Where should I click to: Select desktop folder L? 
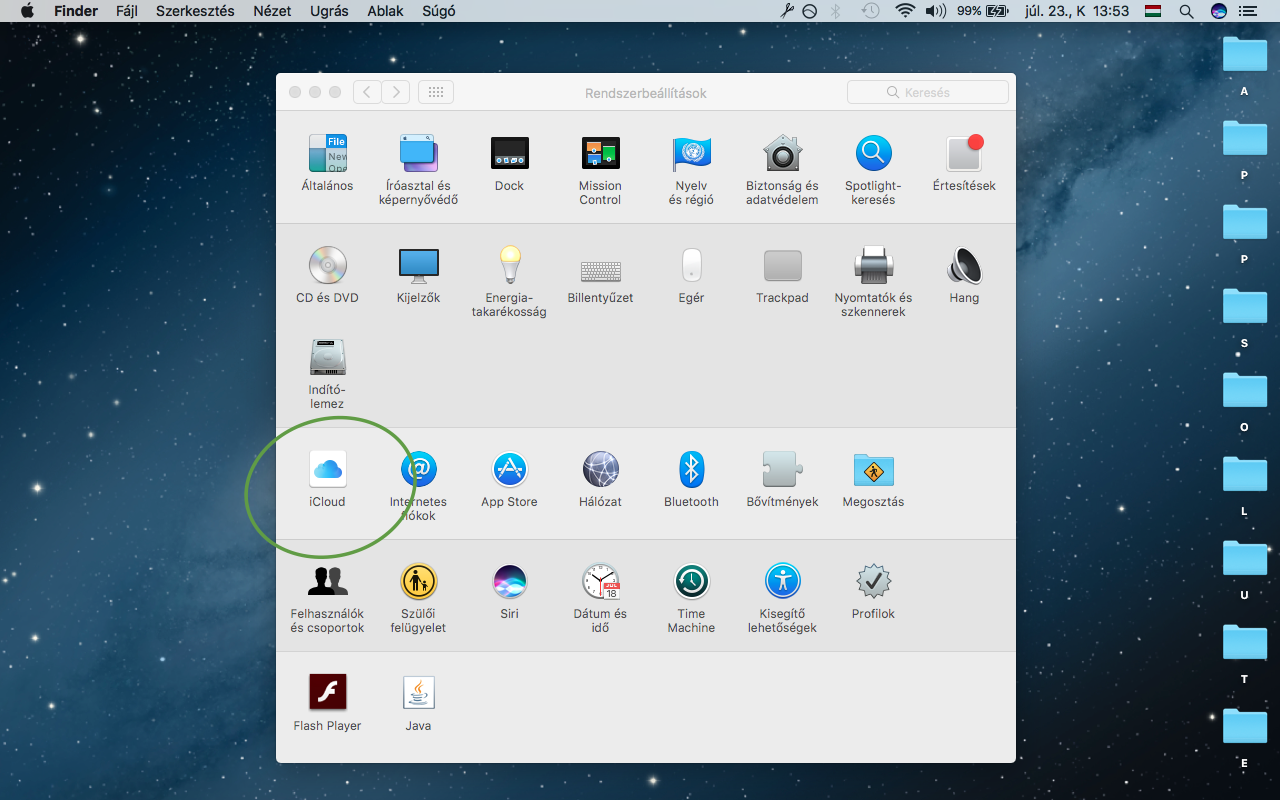(x=1245, y=485)
